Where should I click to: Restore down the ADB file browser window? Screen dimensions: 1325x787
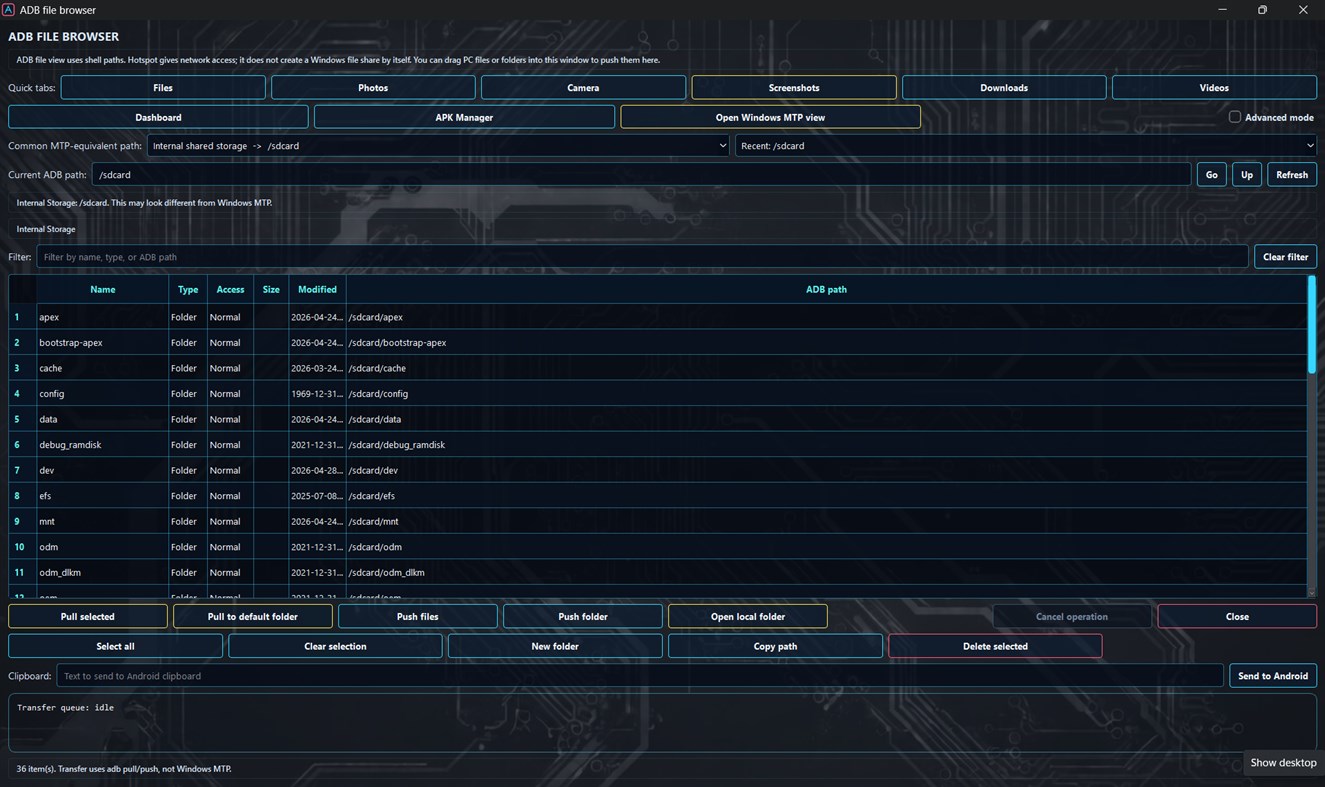pos(1262,10)
